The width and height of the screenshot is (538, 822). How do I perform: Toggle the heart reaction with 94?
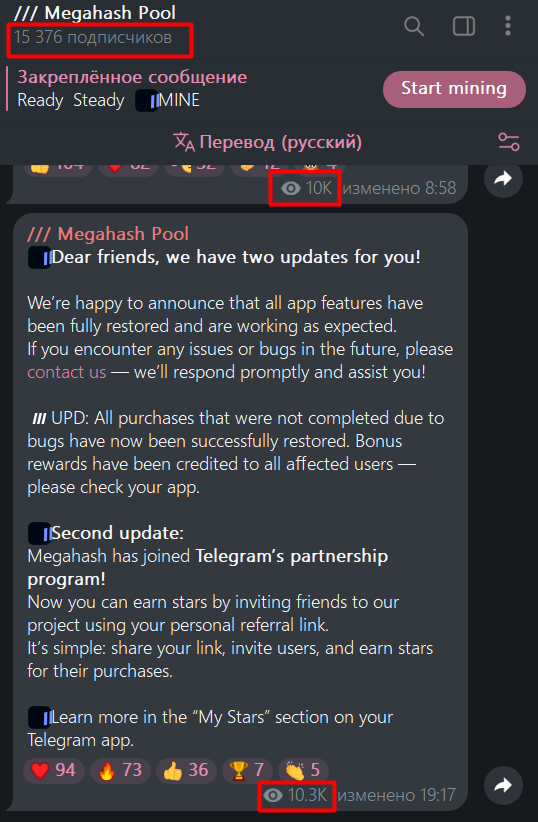click(53, 770)
